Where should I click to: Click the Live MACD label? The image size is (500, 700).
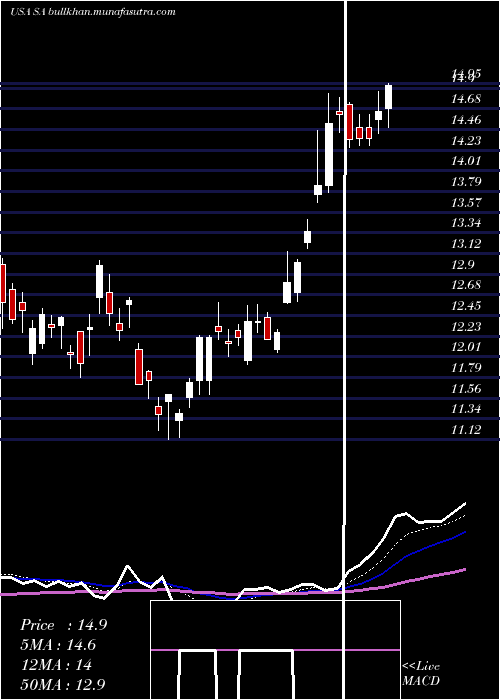pos(421,673)
